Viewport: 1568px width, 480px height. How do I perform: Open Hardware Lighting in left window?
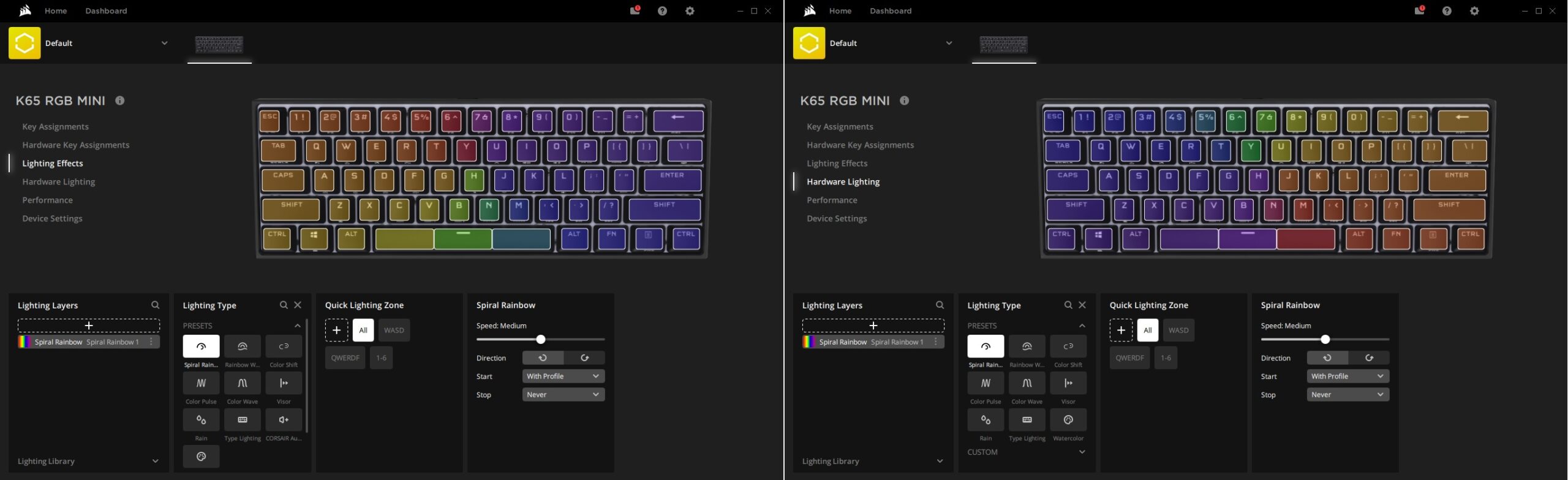pyautogui.click(x=59, y=182)
